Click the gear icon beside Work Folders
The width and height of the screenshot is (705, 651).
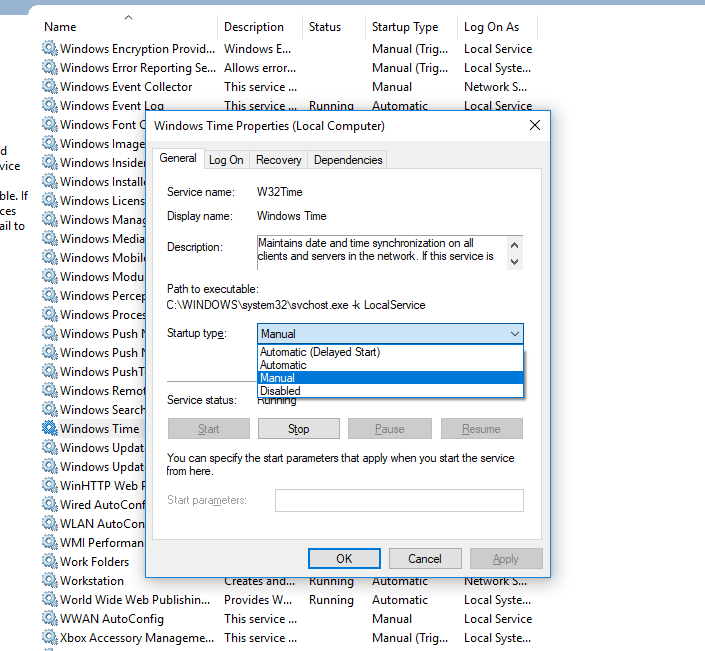point(50,561)
